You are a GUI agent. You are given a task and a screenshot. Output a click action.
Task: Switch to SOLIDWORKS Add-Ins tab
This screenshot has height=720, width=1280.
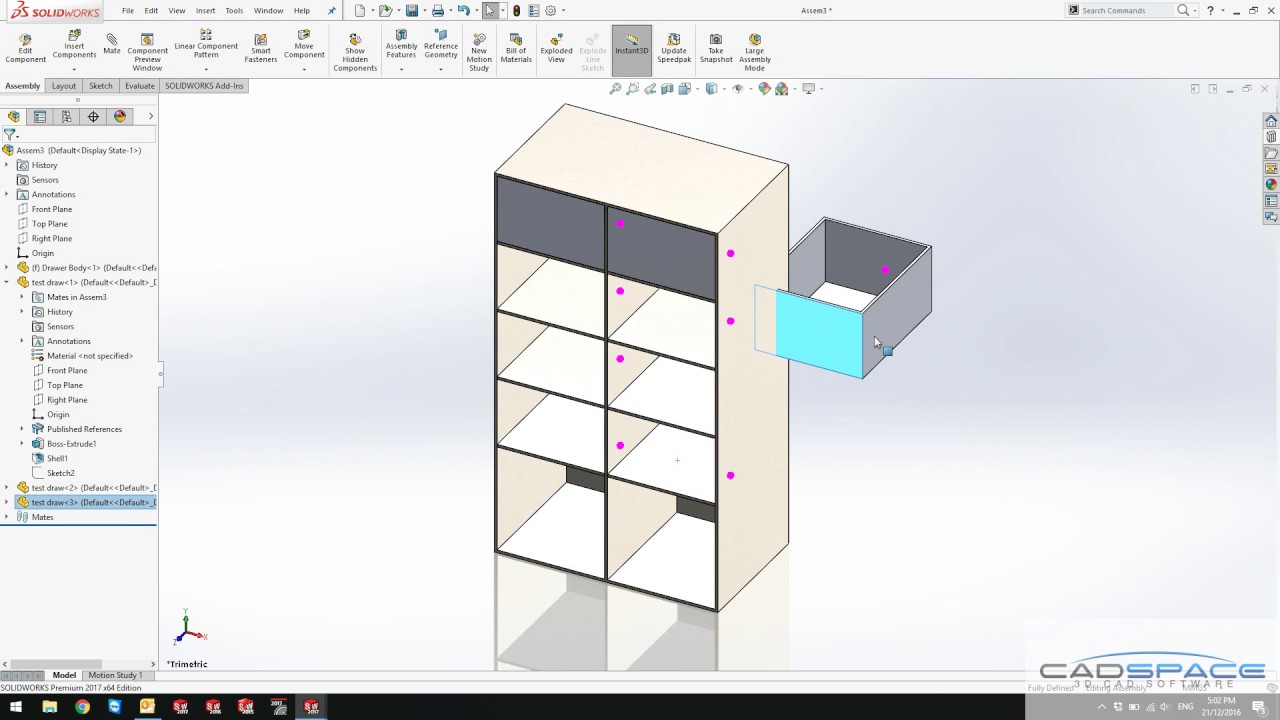coord(204,86)
